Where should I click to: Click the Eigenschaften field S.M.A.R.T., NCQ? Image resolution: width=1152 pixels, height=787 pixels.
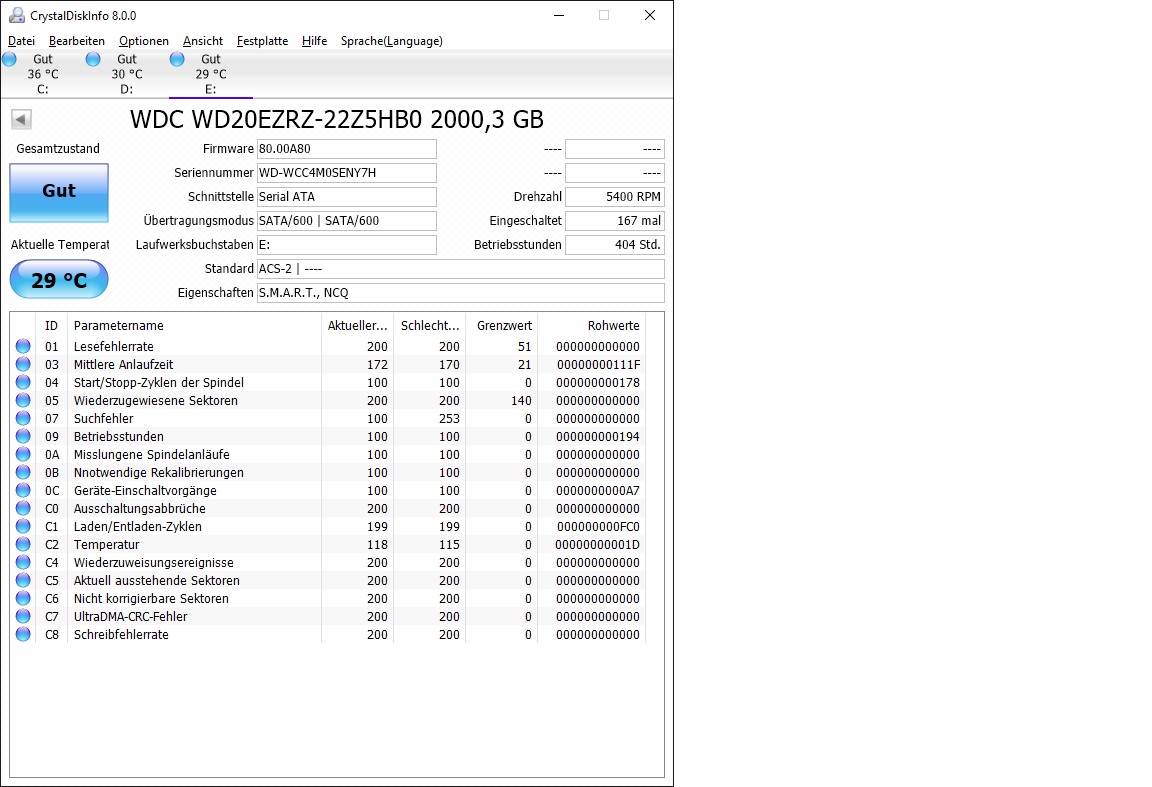click(x=461, y=292)
